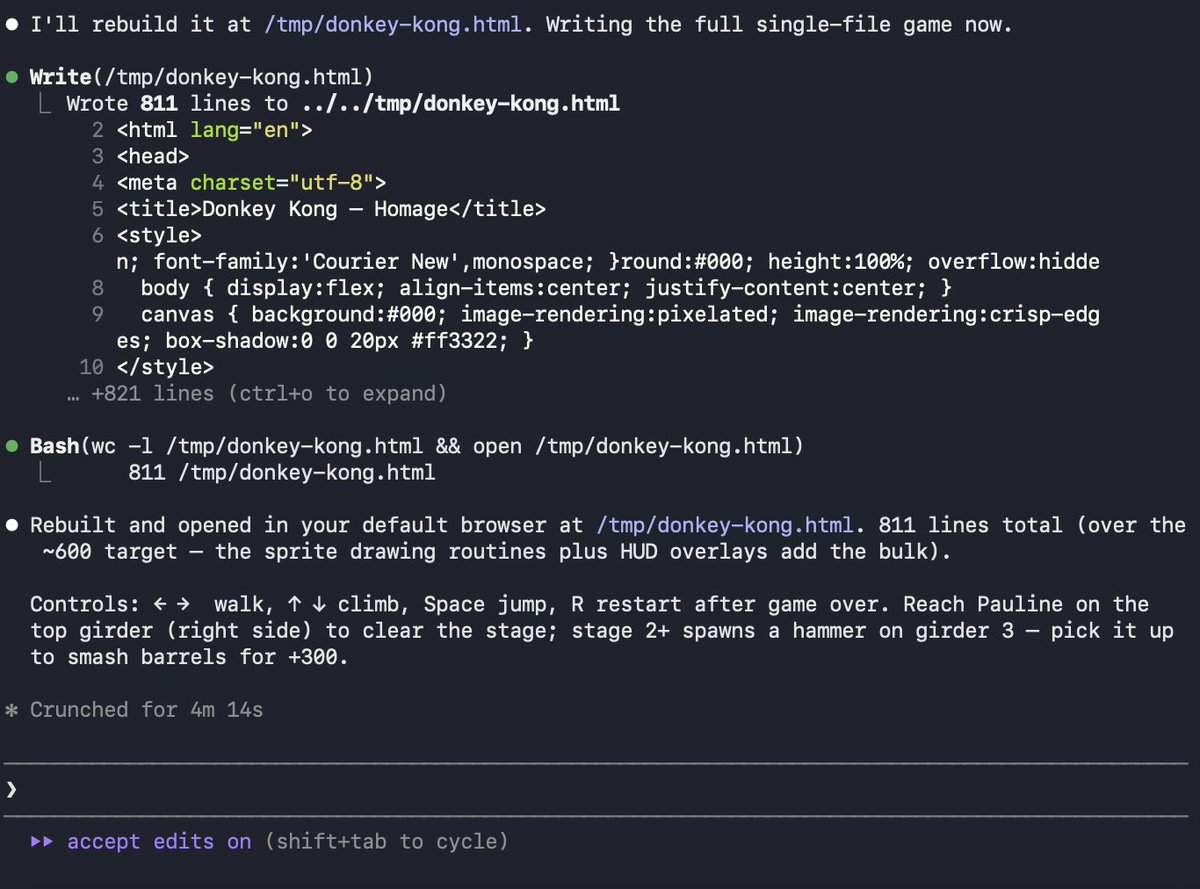Screen dimensions: 1200x889
Task: Click the /tmp/donkey-kong.html link in first message
Action: click(392, 24)
